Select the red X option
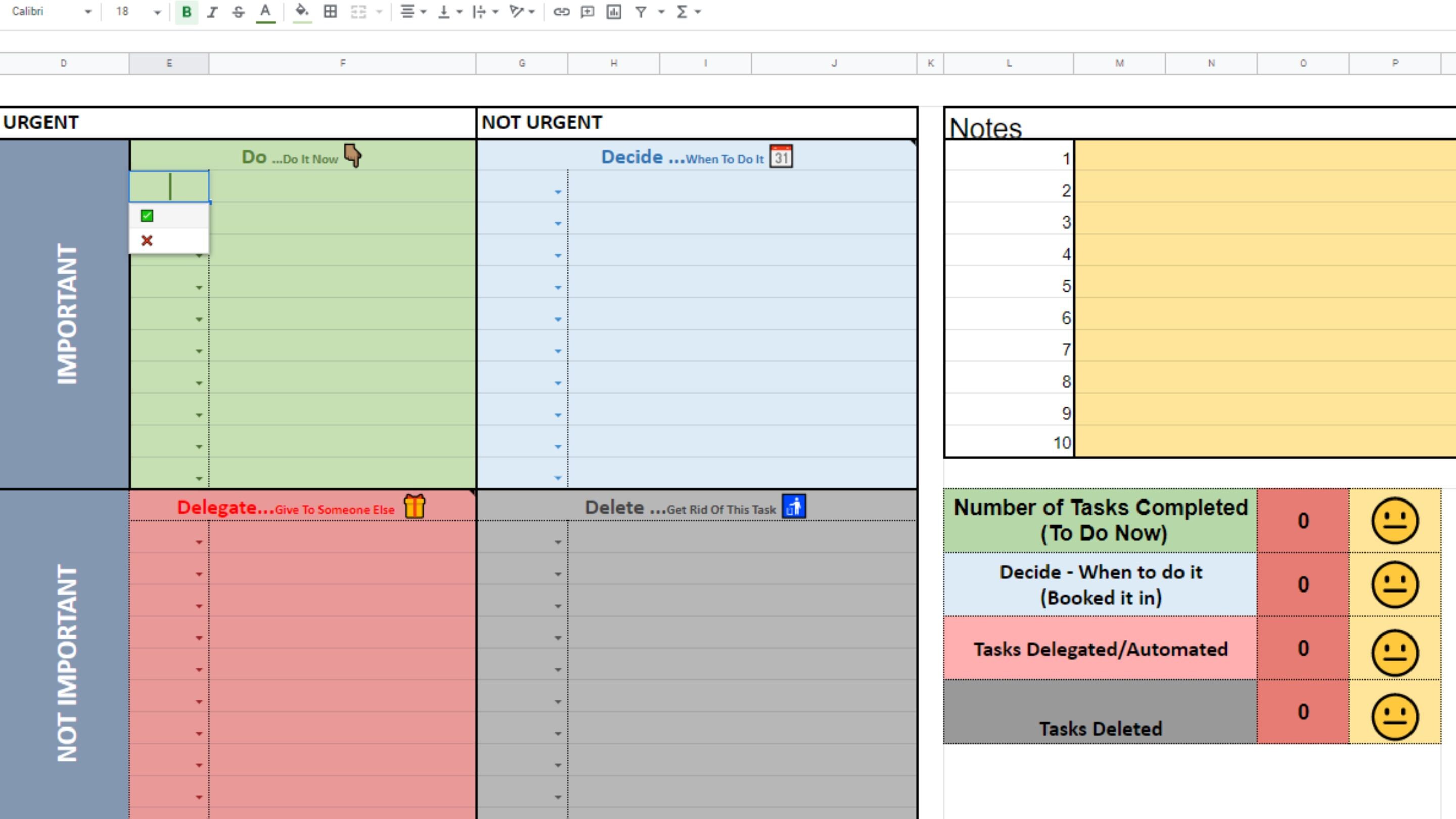The width and height of the screenshot is (1456, 819). click(169, 241)
